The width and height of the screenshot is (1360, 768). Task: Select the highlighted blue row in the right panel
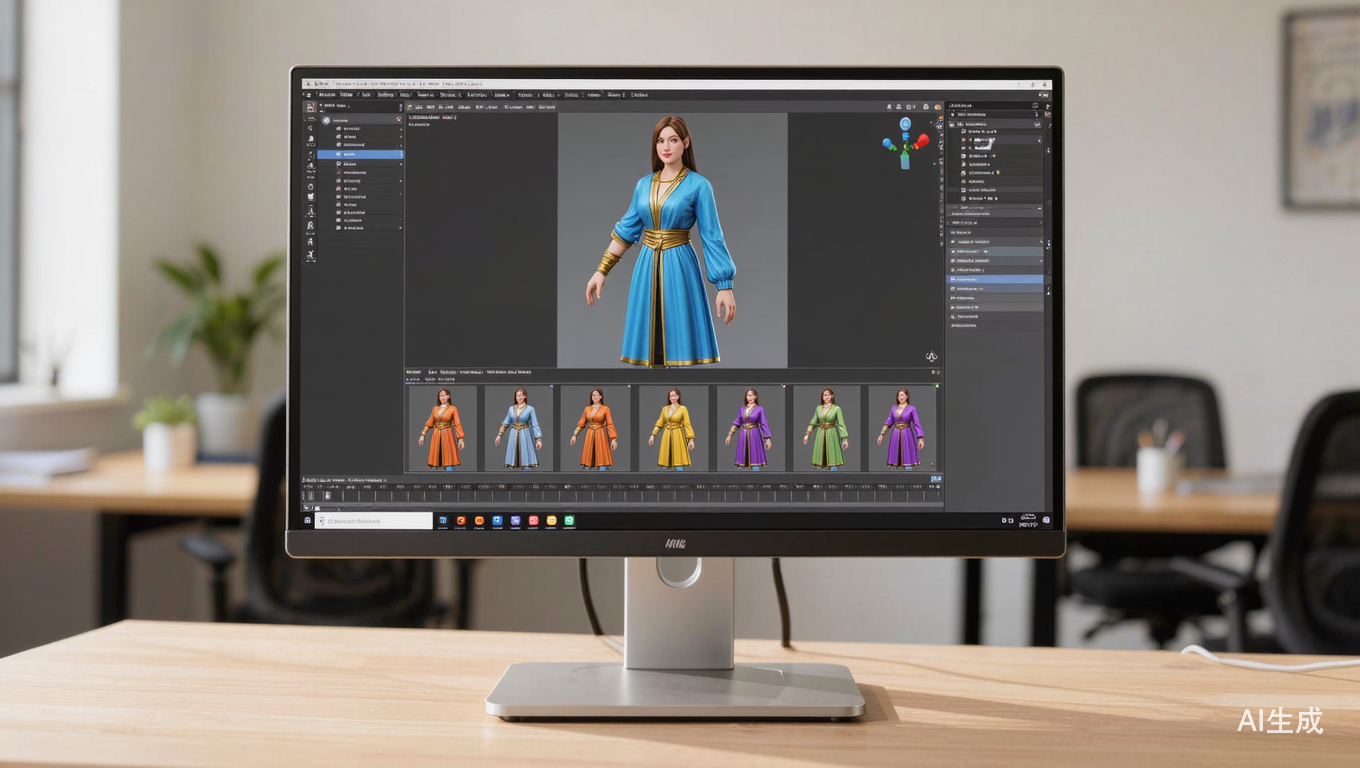[994, 279]
